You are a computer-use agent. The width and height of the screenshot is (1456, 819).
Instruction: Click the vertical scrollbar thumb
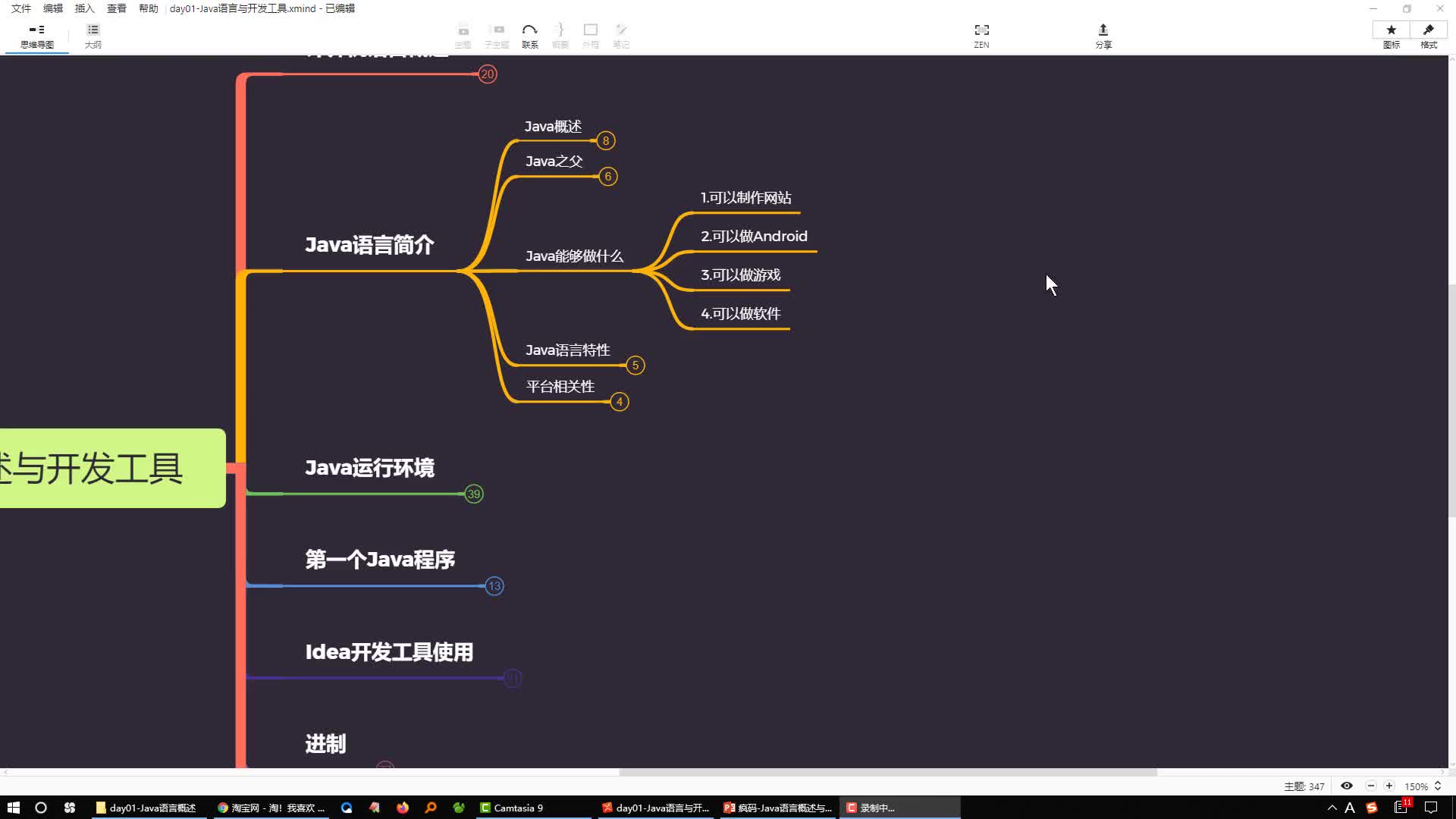coord(1451,400)
